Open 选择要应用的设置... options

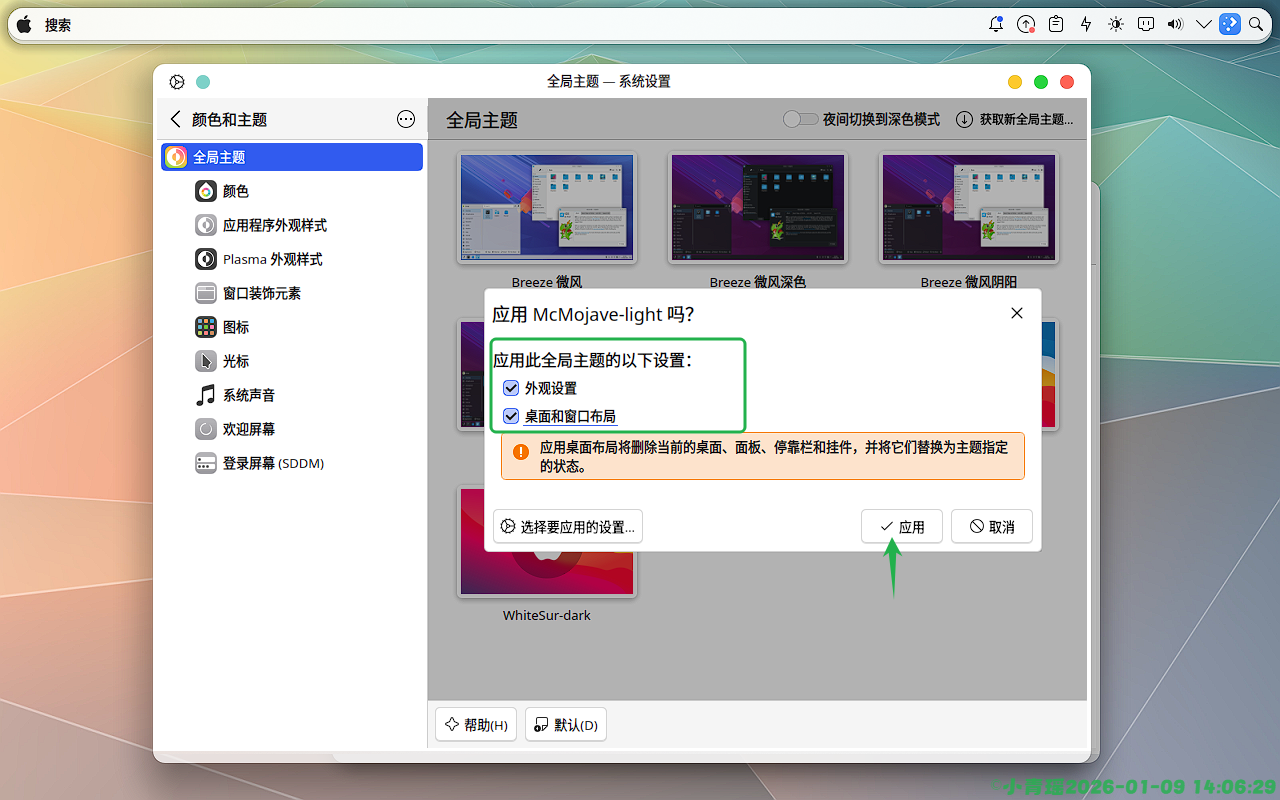(568, 526)
